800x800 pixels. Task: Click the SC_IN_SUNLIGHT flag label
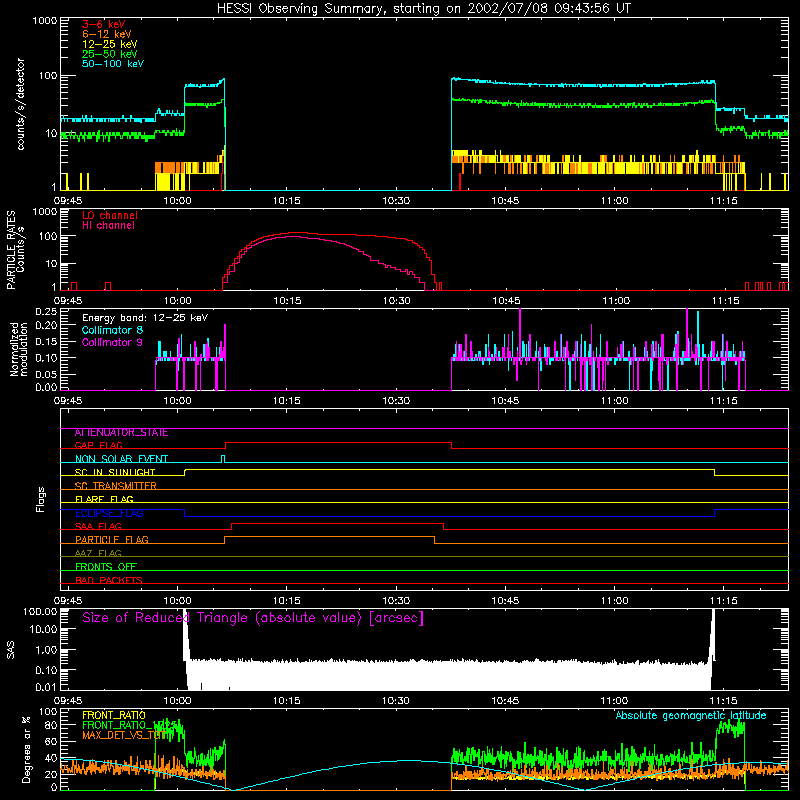pos(115,472)
